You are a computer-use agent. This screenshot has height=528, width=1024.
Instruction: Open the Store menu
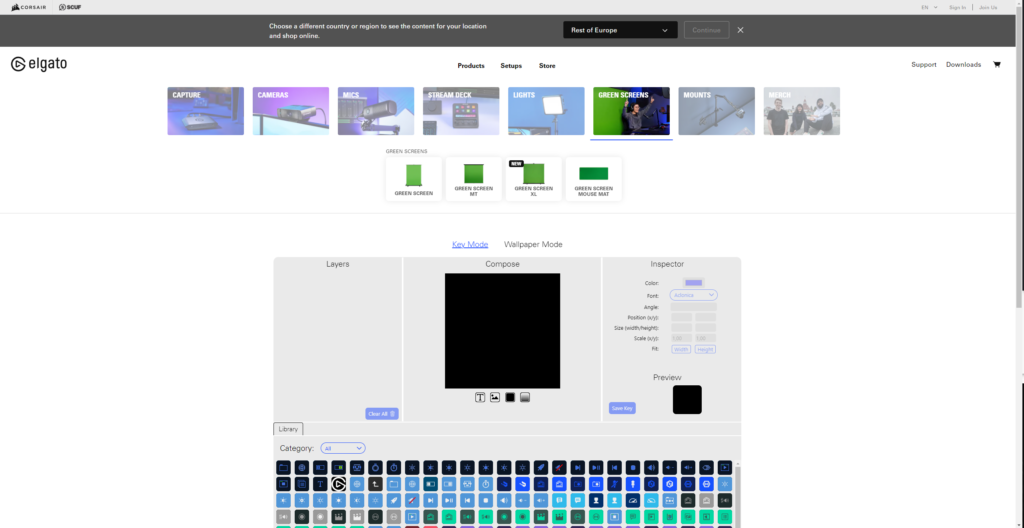coord(547,65)
